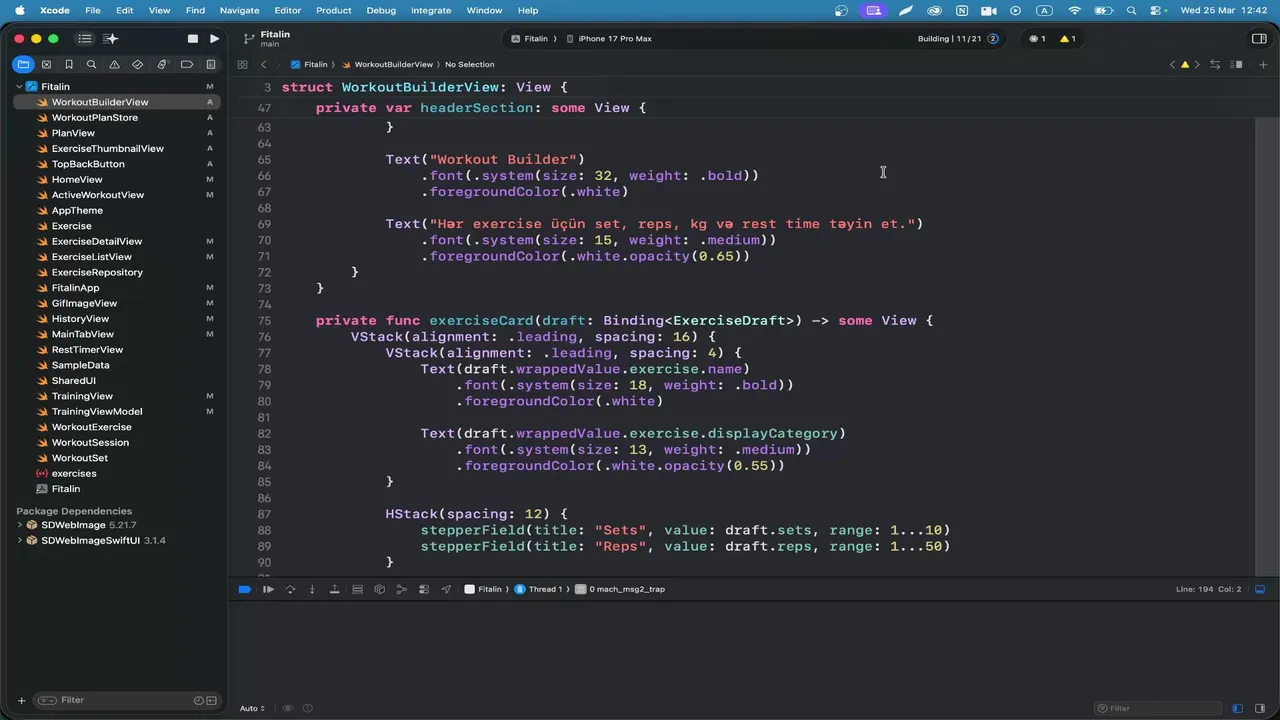Select the ExerciseThumbnailView file
The width and height of the screenshot is (1280, 720).
pos(107,148)
